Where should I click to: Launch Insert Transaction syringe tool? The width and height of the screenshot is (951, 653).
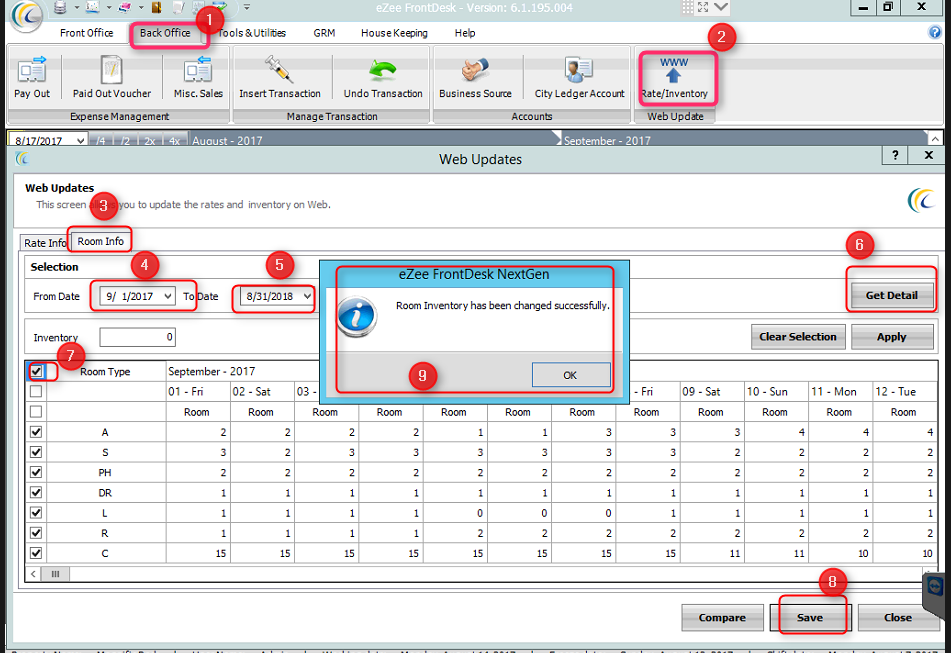point(280,77)
